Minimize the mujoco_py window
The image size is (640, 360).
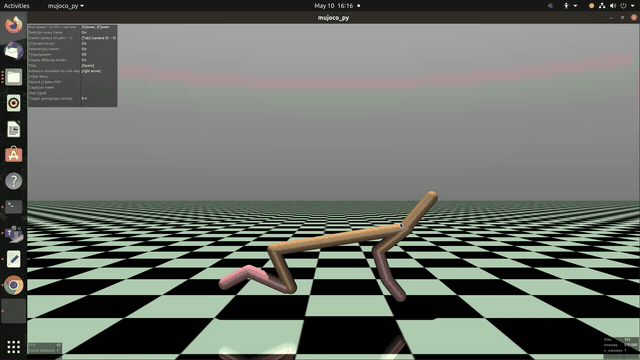[x=611, y=18]
